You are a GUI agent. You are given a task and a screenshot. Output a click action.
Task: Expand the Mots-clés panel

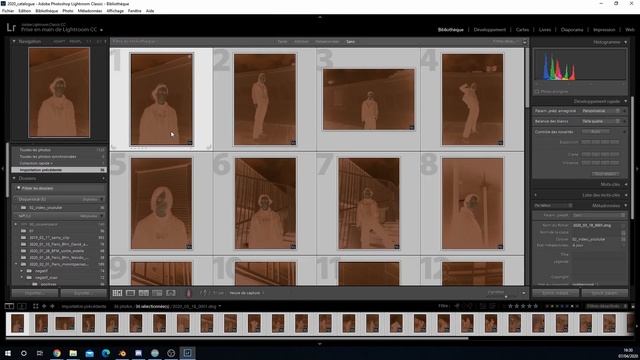(x=626, y=184)
